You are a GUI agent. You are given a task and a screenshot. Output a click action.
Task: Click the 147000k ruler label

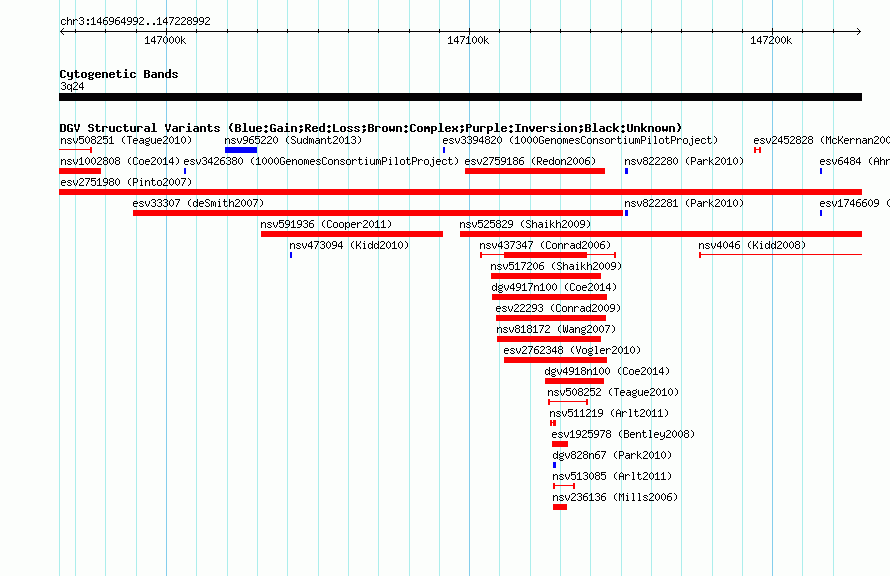coord(165,40)
